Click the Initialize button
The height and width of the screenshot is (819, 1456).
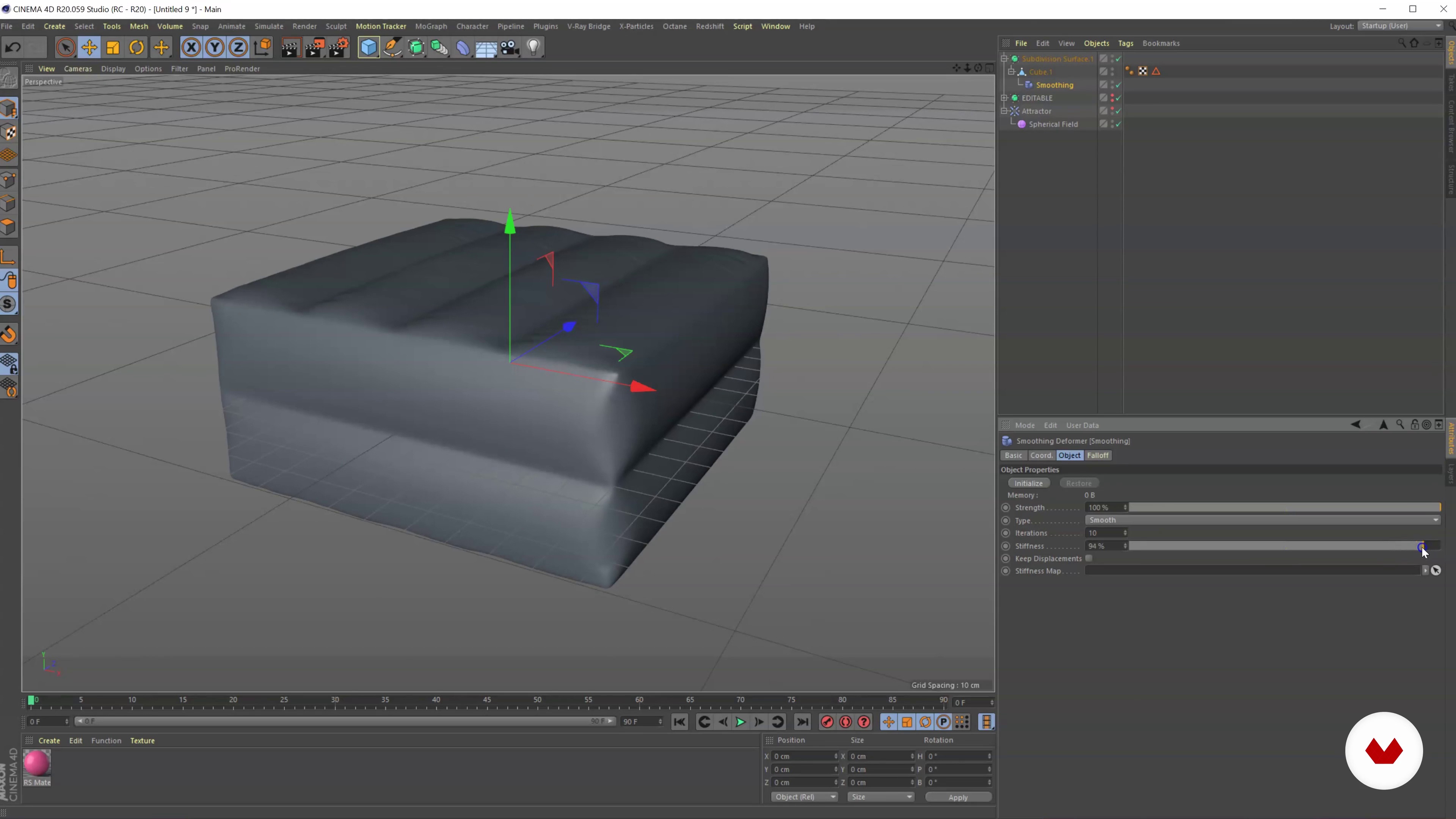point(1029,483)
